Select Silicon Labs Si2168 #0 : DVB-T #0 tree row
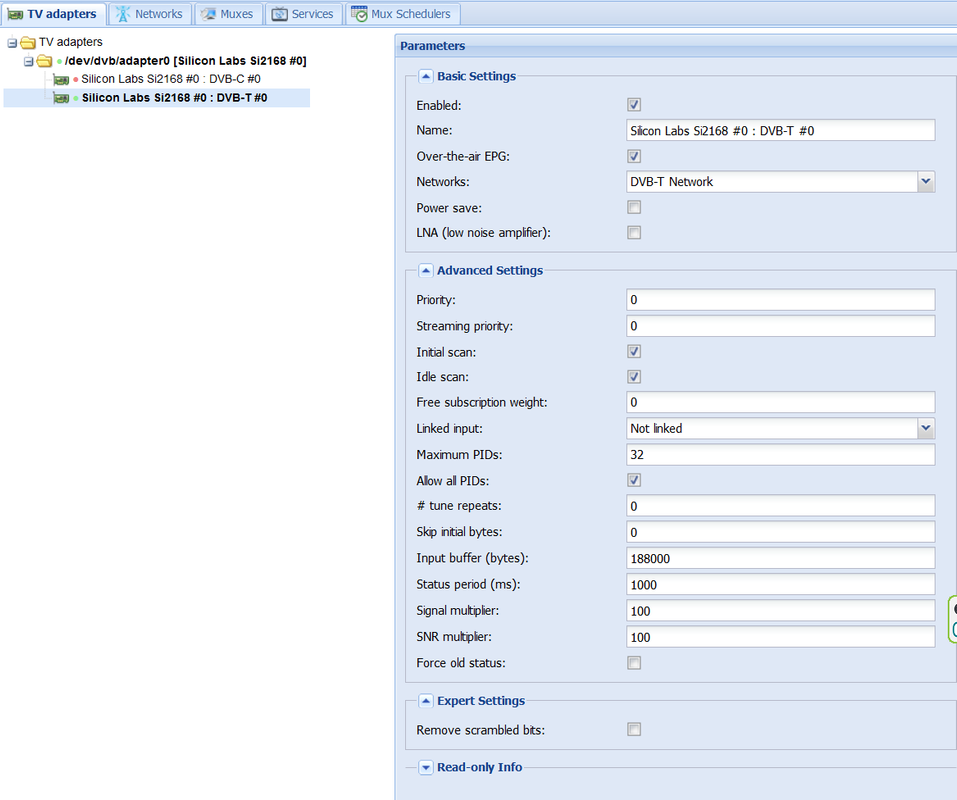 (157, 98)
